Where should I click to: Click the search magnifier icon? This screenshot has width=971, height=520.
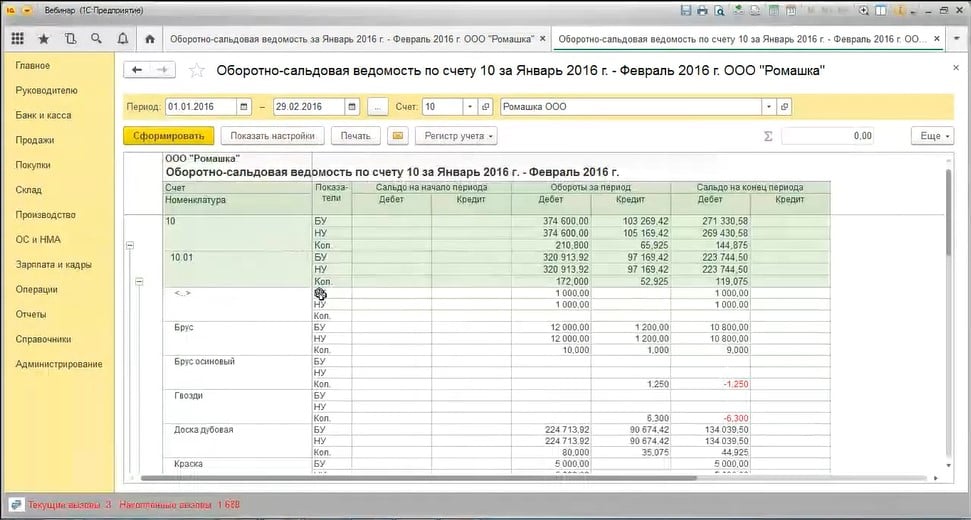[x=96, y=39]
